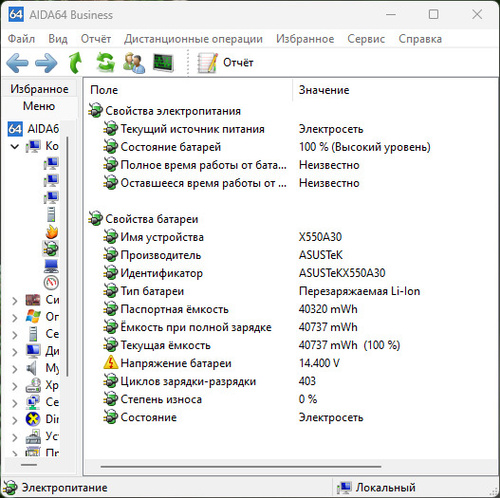This screenshot has width=500, height=498.
Task: Select the Состояние батарей row
Action: 267,147
